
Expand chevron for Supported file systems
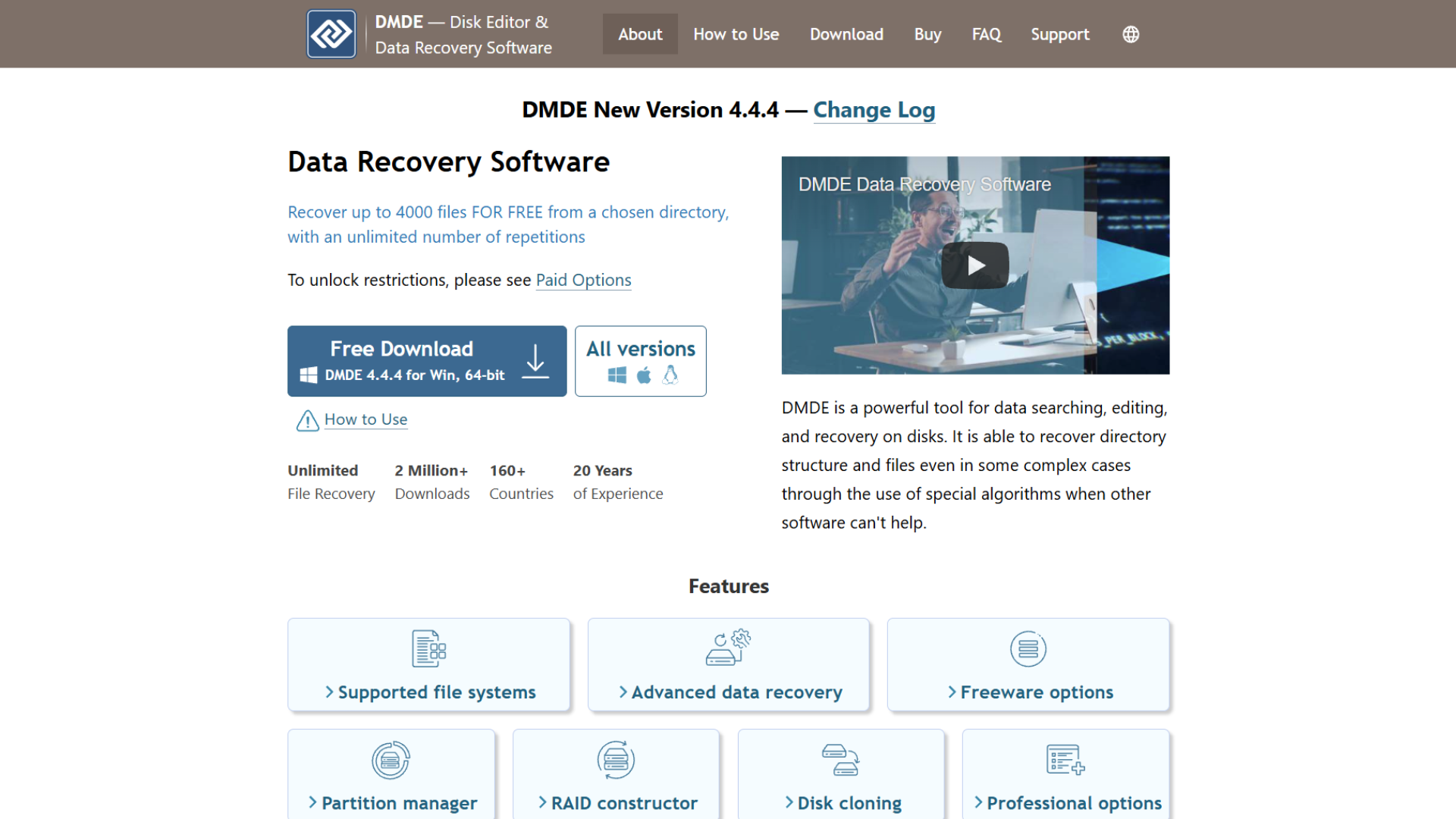click(330, 692)
